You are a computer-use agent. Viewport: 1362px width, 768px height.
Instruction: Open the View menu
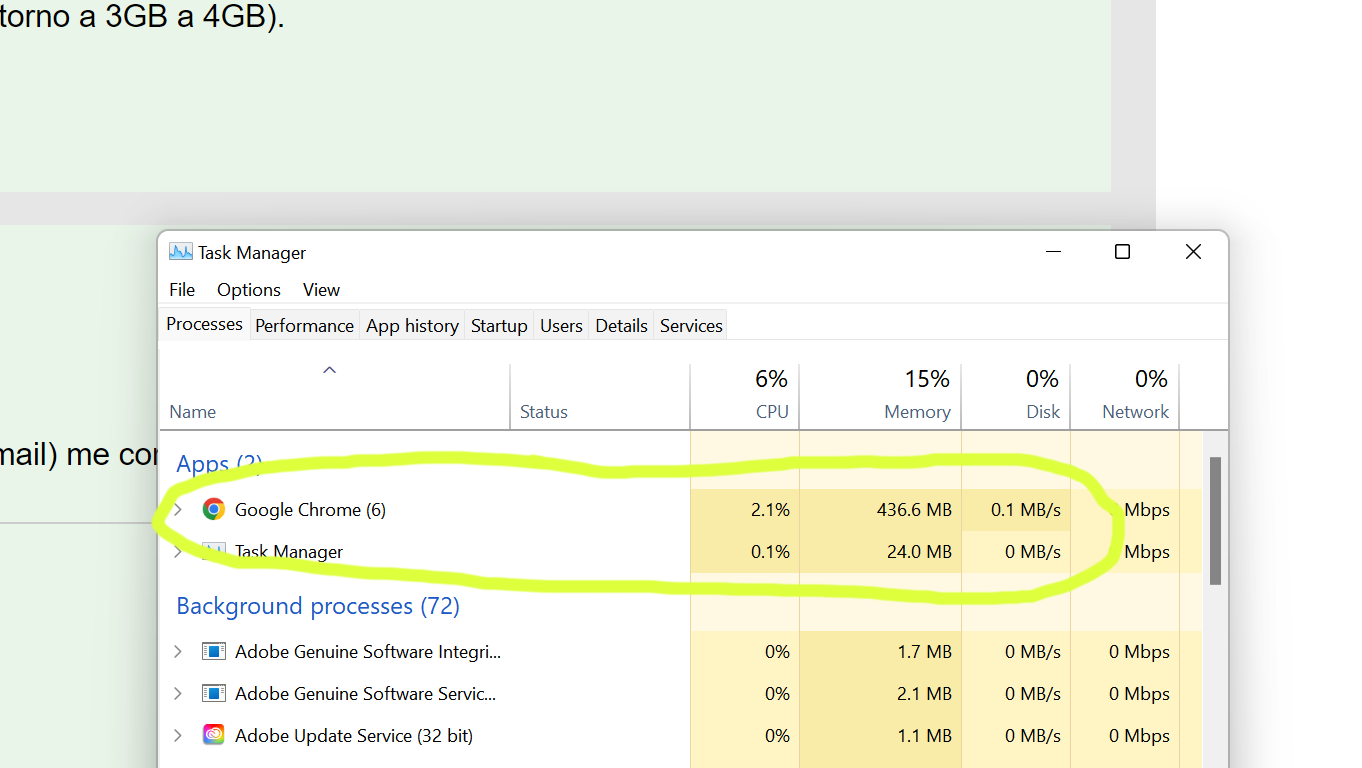321,290
